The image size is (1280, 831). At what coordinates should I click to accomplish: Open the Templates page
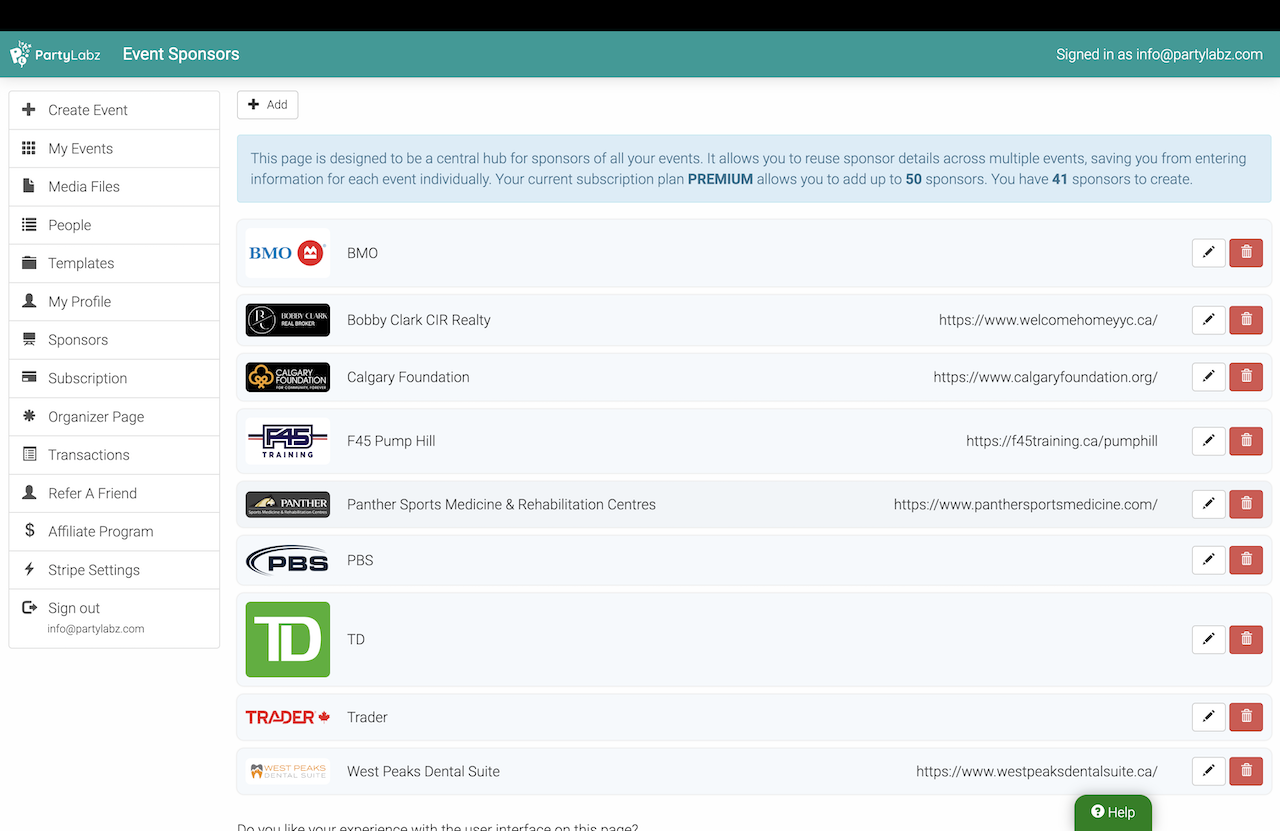point(114,263)
